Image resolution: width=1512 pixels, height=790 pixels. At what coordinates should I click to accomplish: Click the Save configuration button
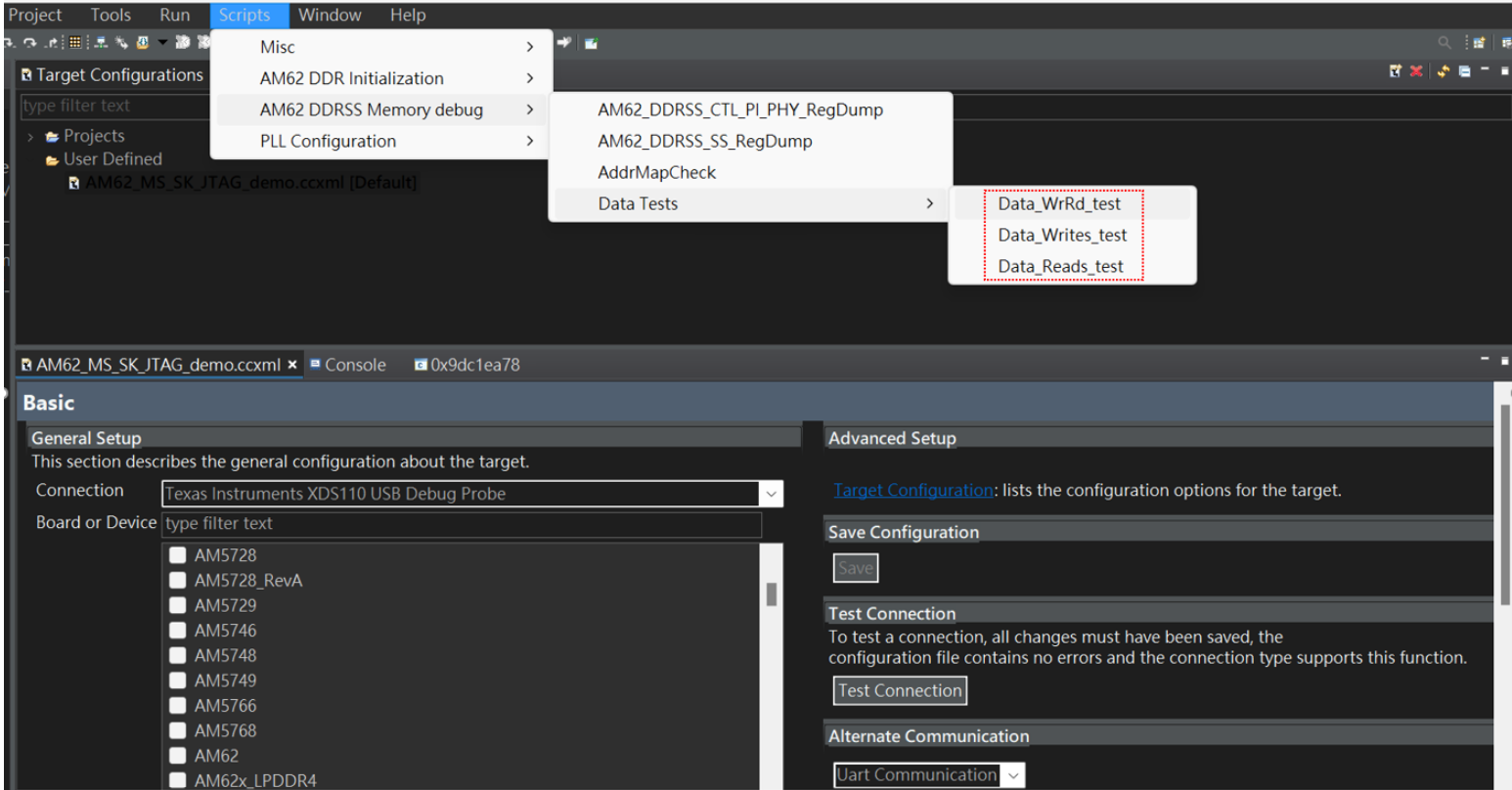(x=855, y=568)
